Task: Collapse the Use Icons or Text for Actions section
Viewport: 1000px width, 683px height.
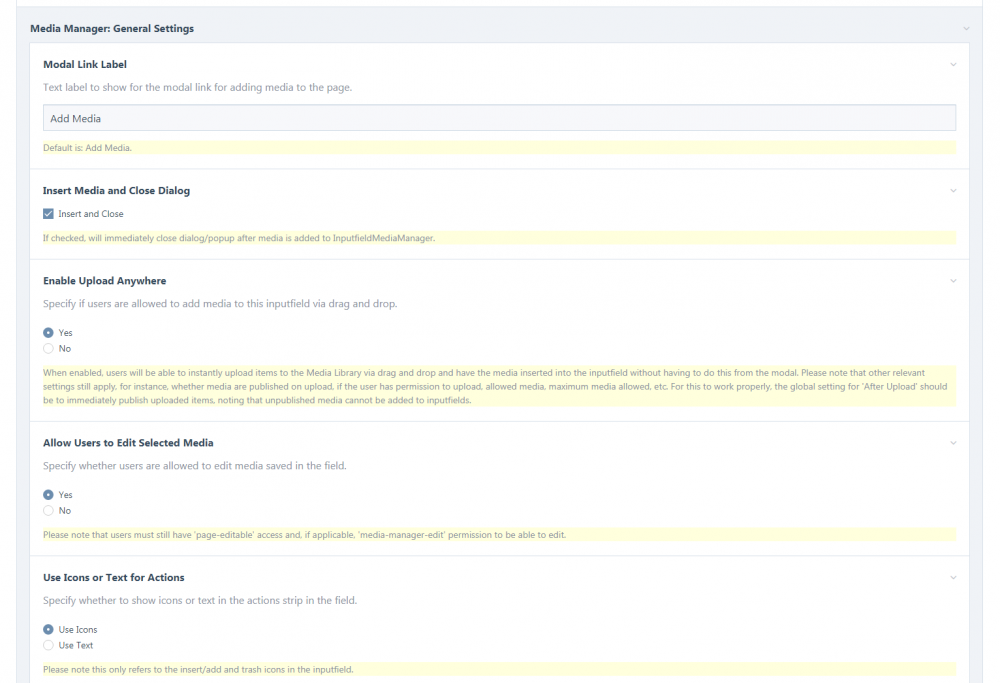Action: click(952, 577)
